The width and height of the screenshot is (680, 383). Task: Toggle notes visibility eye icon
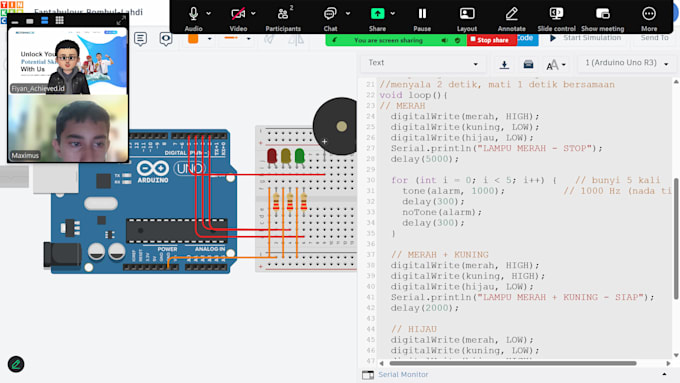click(166, 39)
